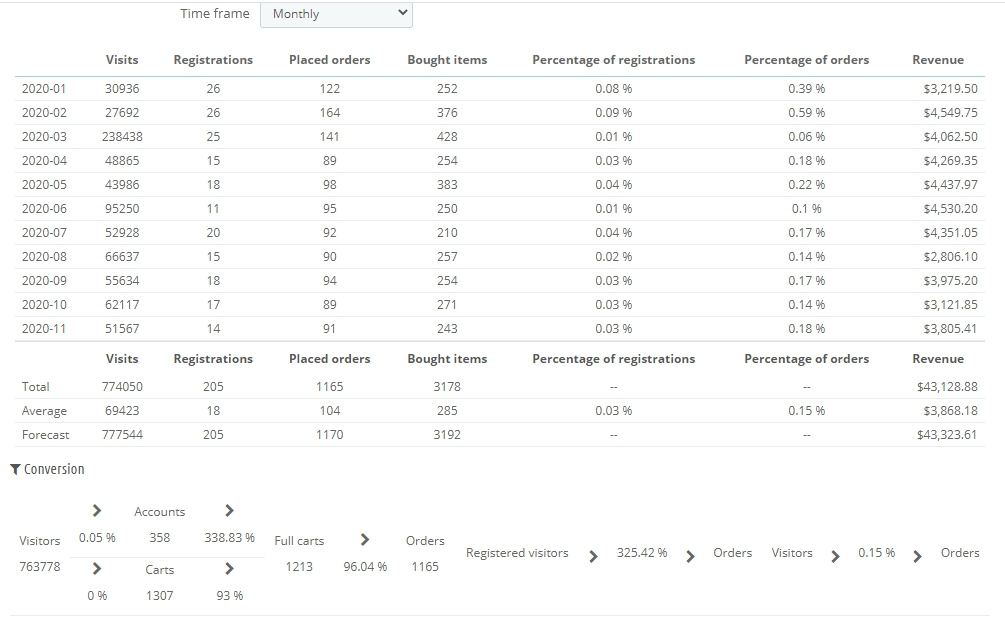
Task: Click the Conversion funnel icon
Action: [15, 469]
